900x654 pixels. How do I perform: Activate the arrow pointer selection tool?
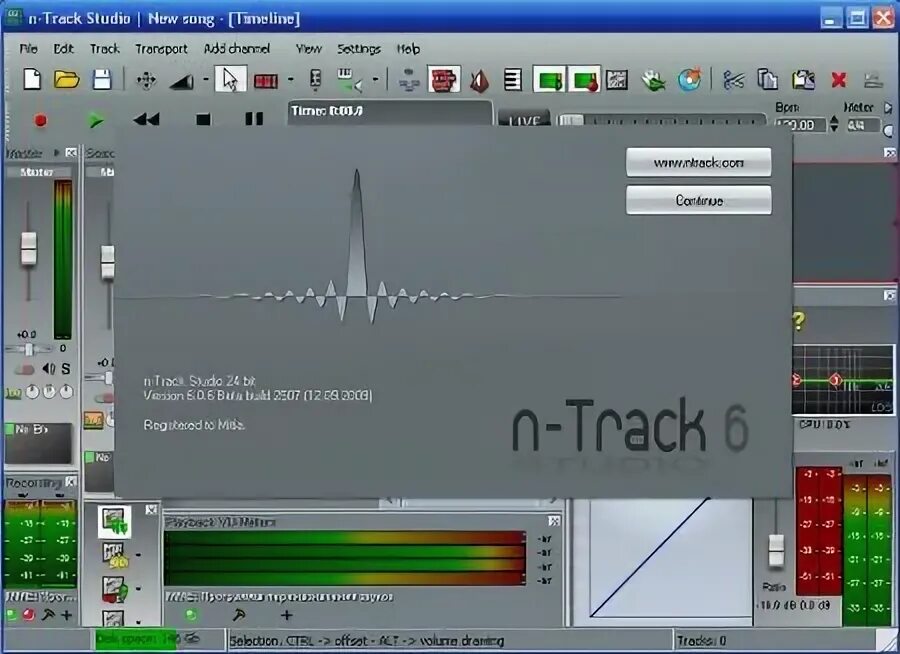click(x=231, y=80)
